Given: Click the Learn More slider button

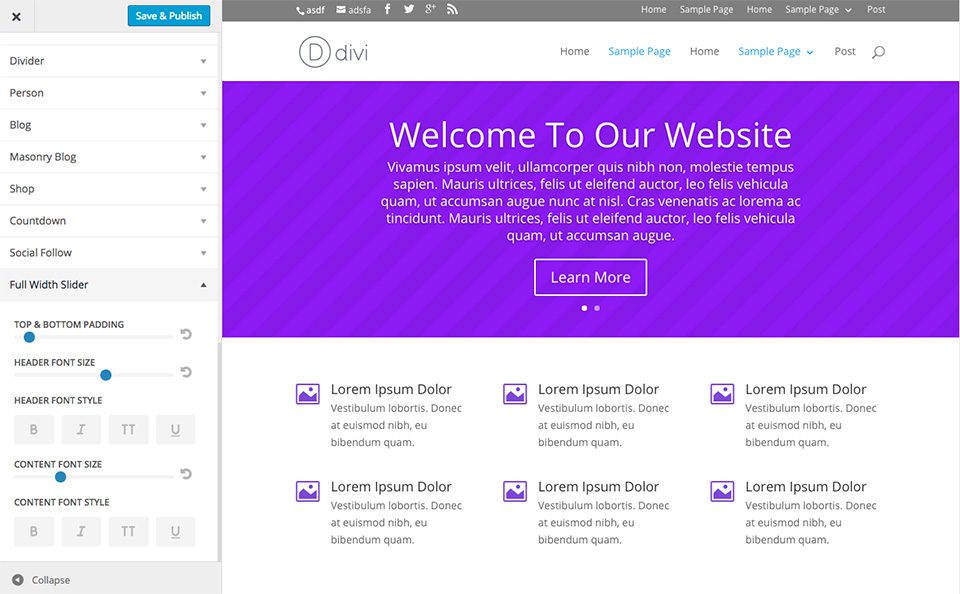Looking at the screenshot, I should tap(590, 277).
